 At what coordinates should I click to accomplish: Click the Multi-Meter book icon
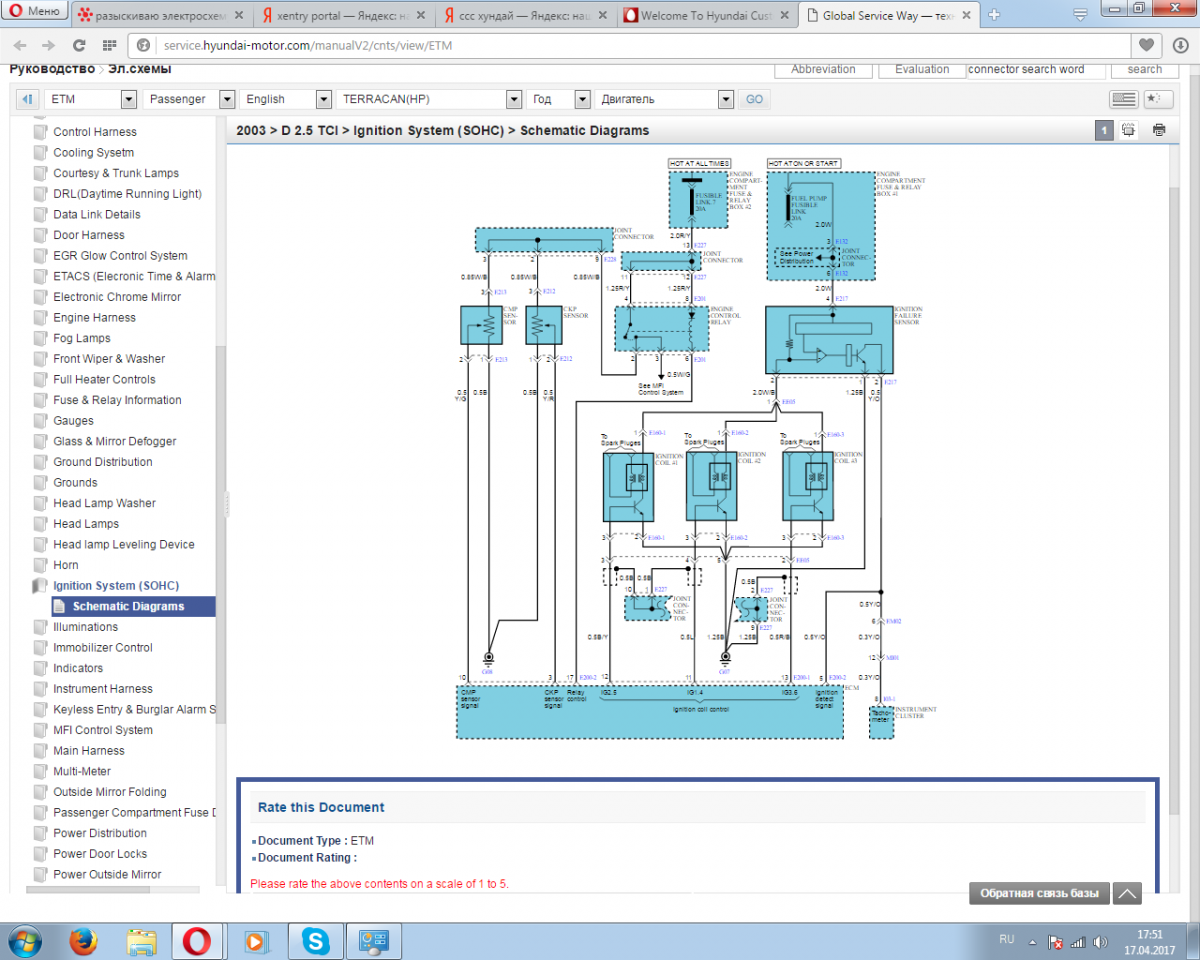pos(40,771)
